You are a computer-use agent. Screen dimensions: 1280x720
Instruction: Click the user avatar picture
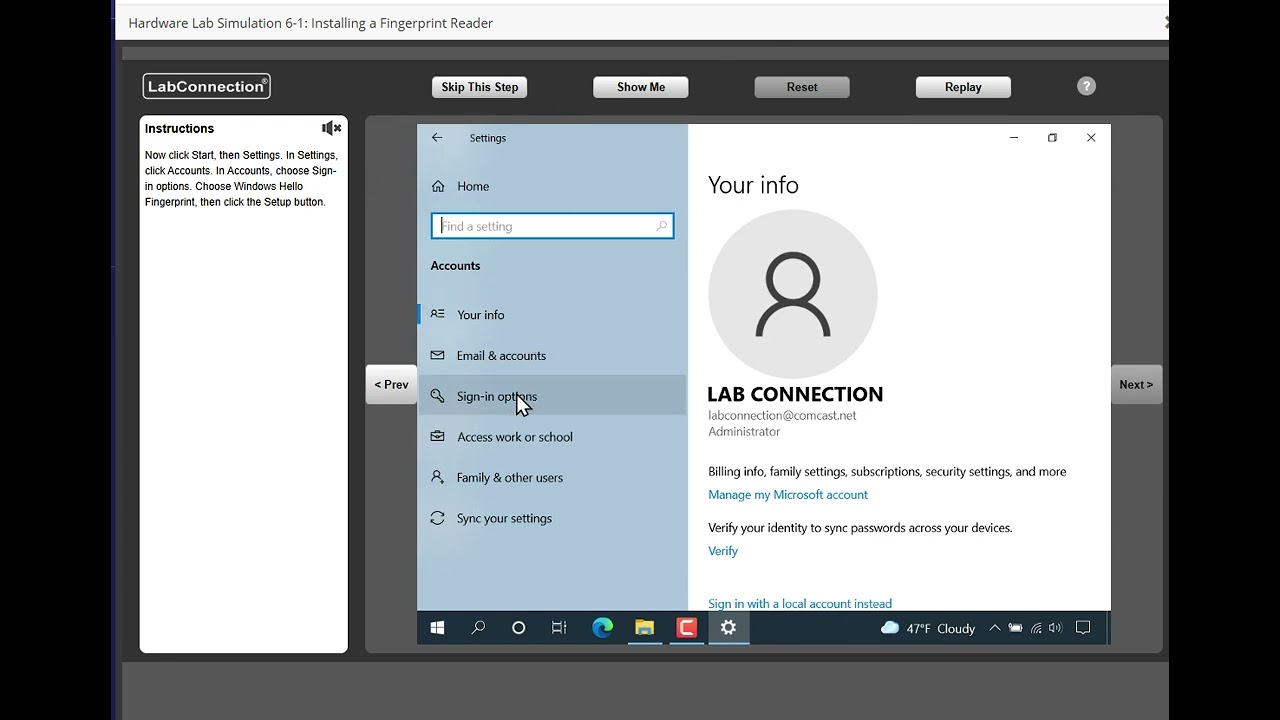(793, 294)
